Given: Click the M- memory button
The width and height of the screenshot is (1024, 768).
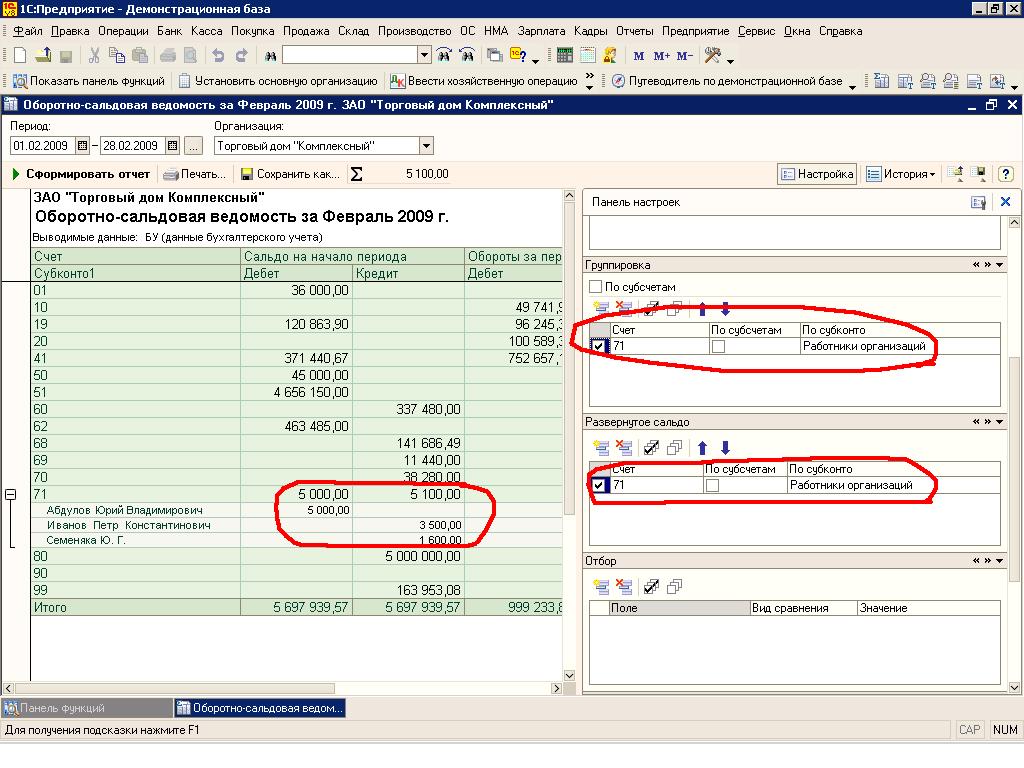Looking at the screenshot, I should click(684, 56).
